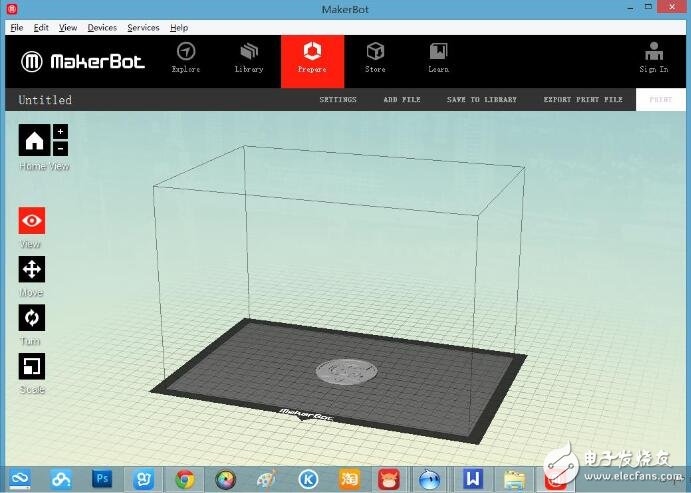Click the Home View icon
The height and width of the screenshot is (493, 691).
33,140
